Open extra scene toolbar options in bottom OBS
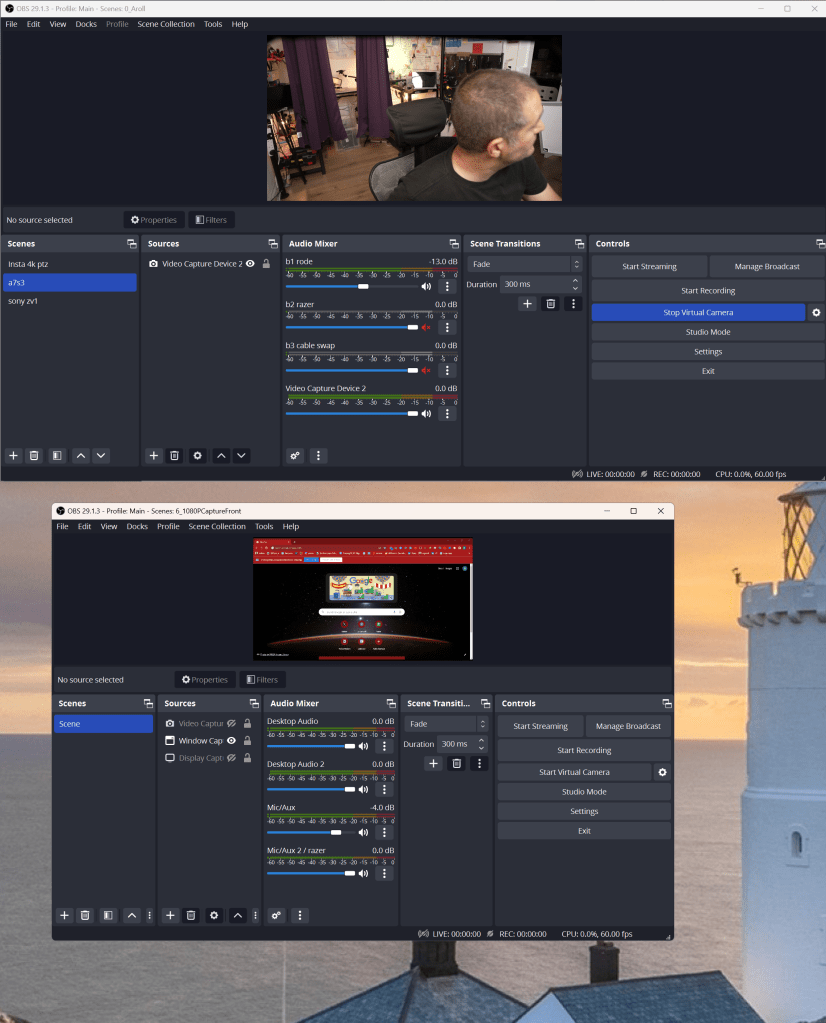This screenshot has height=1023, width=826. tap(149, 915)
